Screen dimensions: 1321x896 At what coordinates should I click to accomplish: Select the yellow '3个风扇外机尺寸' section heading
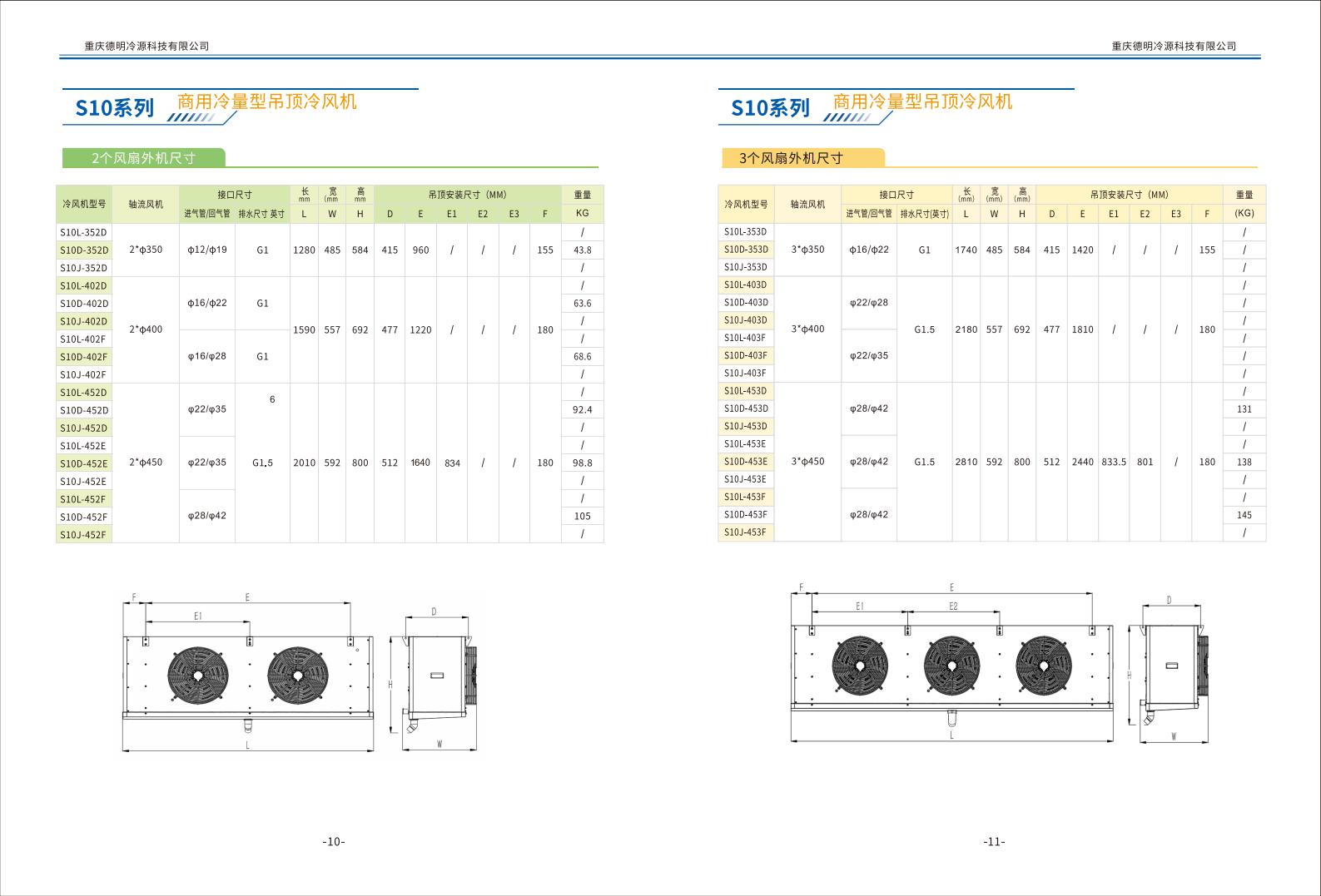(x=792, y=158)
